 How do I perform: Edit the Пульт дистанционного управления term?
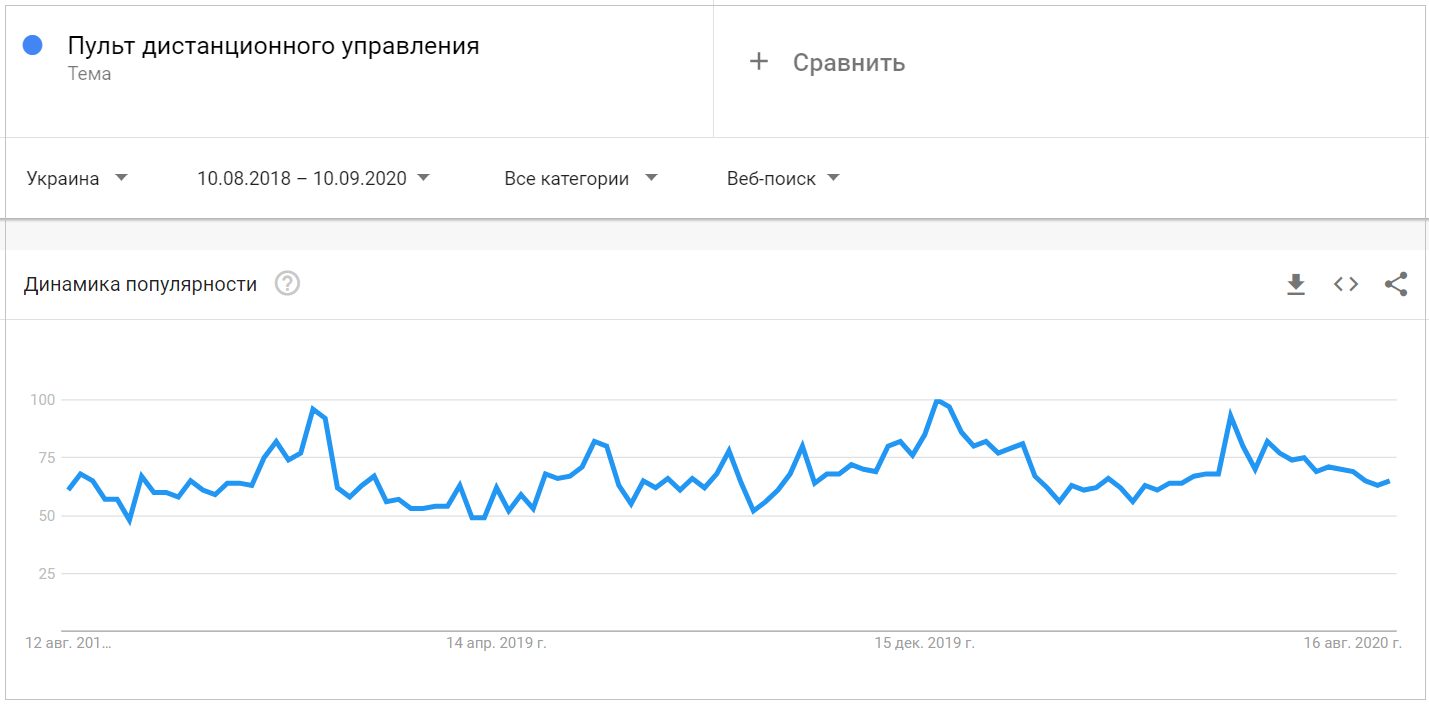(x=273, y=46)
